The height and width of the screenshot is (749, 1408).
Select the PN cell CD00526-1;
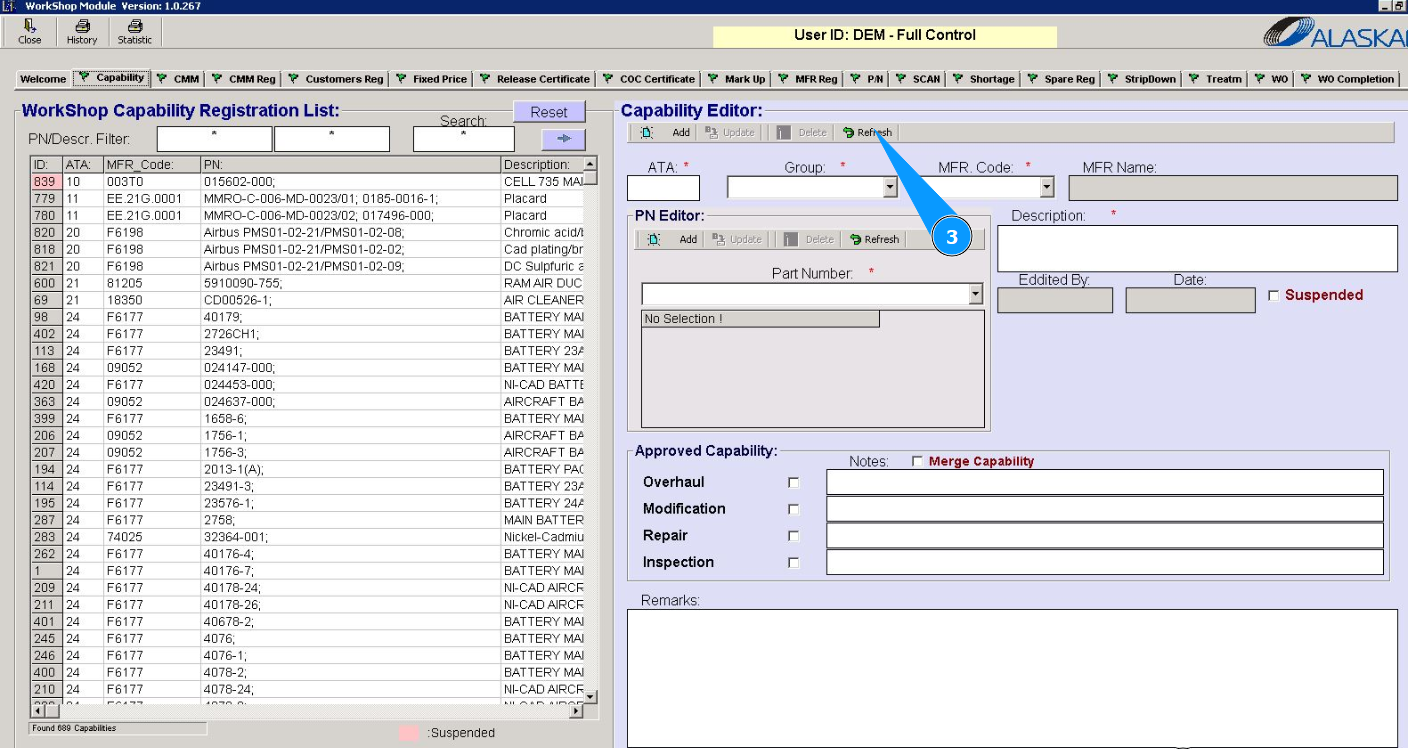pyautogui.click(x=350, y=300)
